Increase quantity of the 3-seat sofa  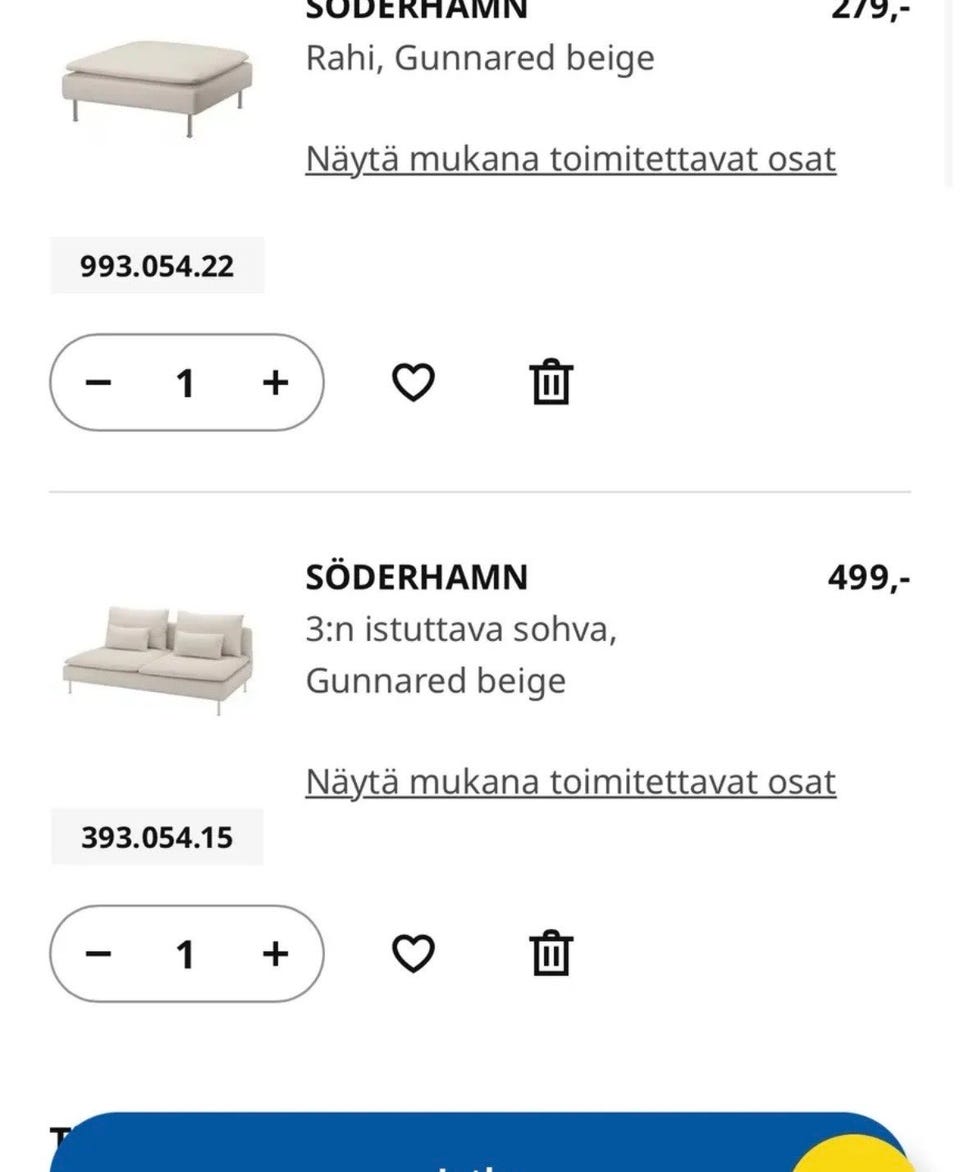[274, 954]
